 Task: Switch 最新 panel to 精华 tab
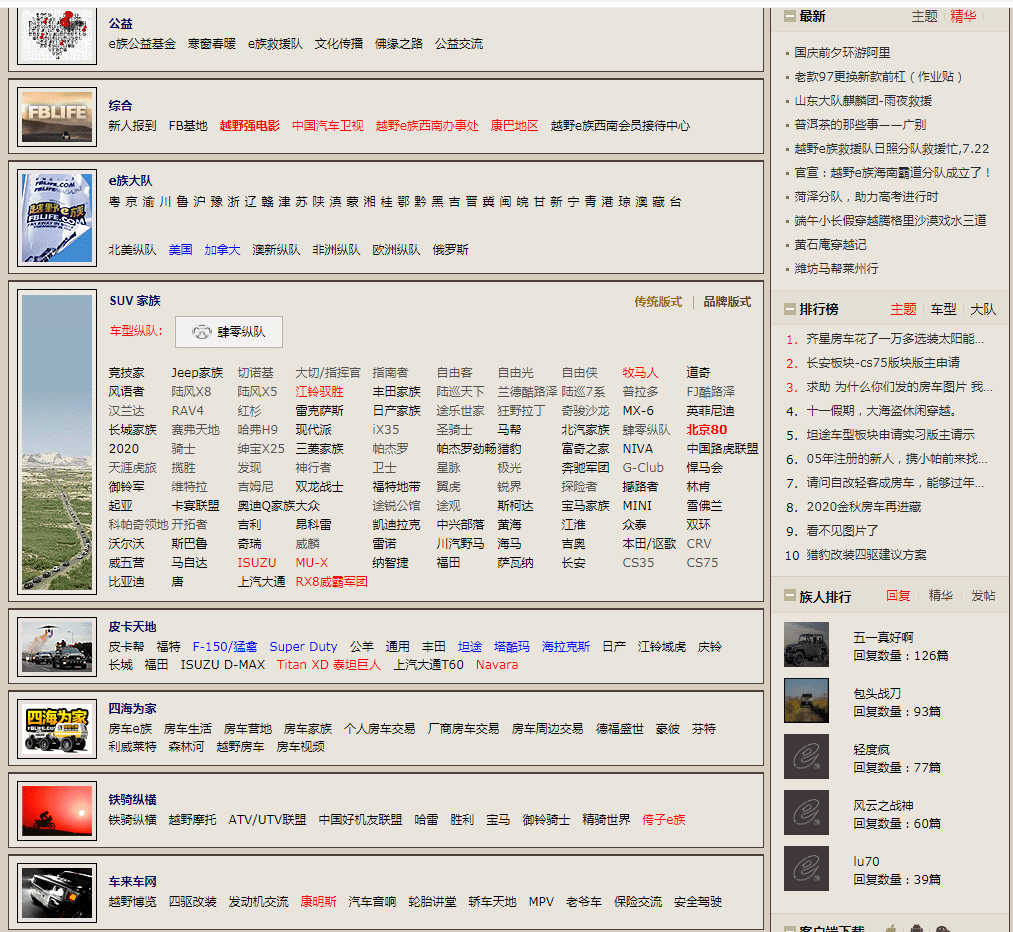point(963,17)
